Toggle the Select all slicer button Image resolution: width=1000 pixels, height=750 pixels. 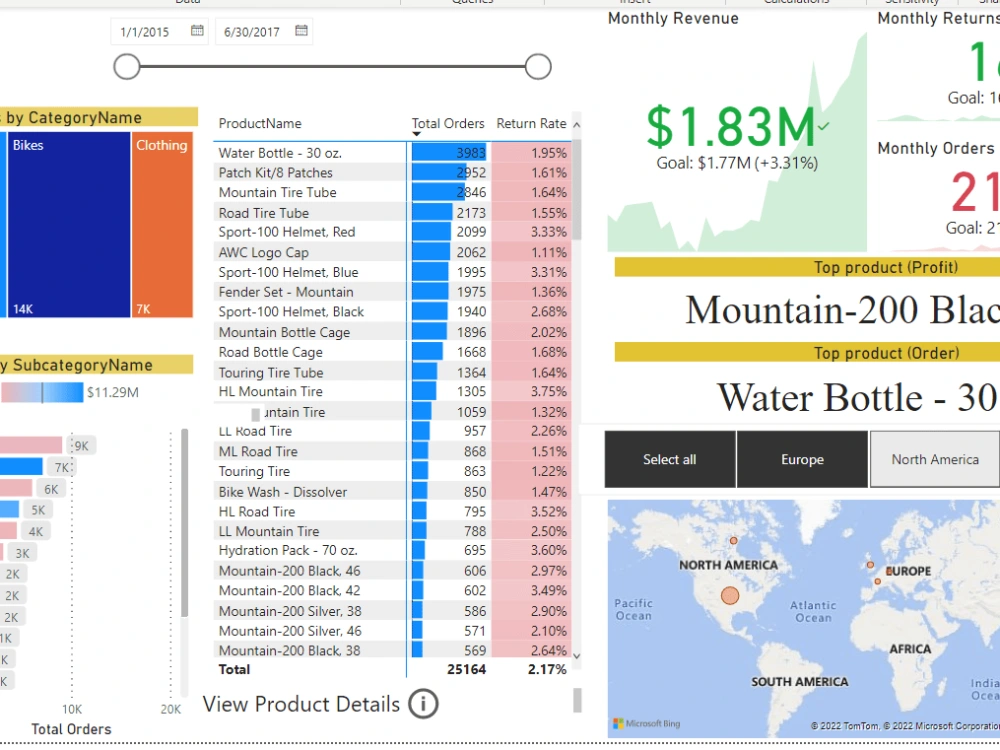[x=668, y=459]
